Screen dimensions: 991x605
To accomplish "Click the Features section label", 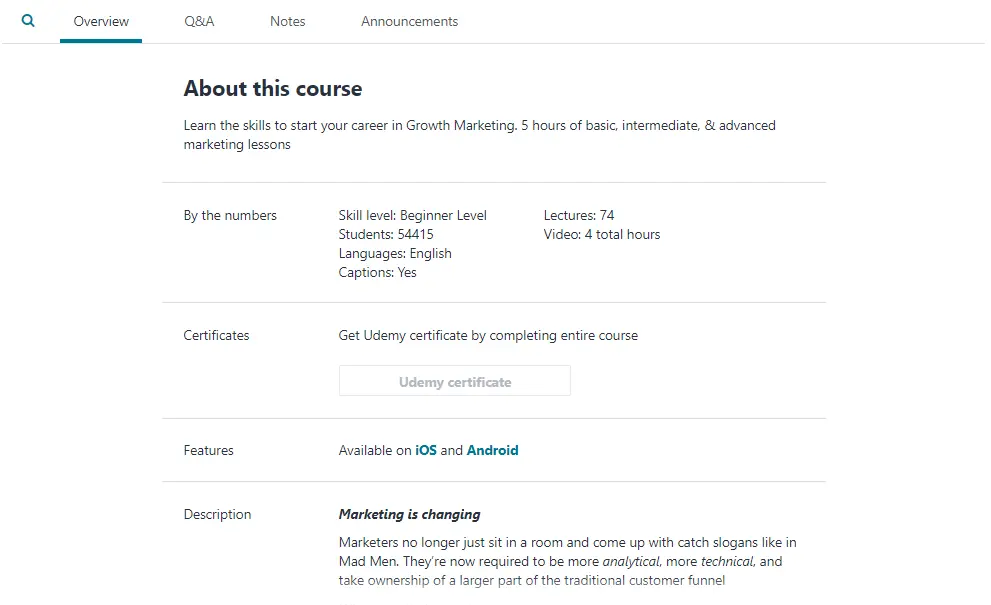I will coord(208,450).
